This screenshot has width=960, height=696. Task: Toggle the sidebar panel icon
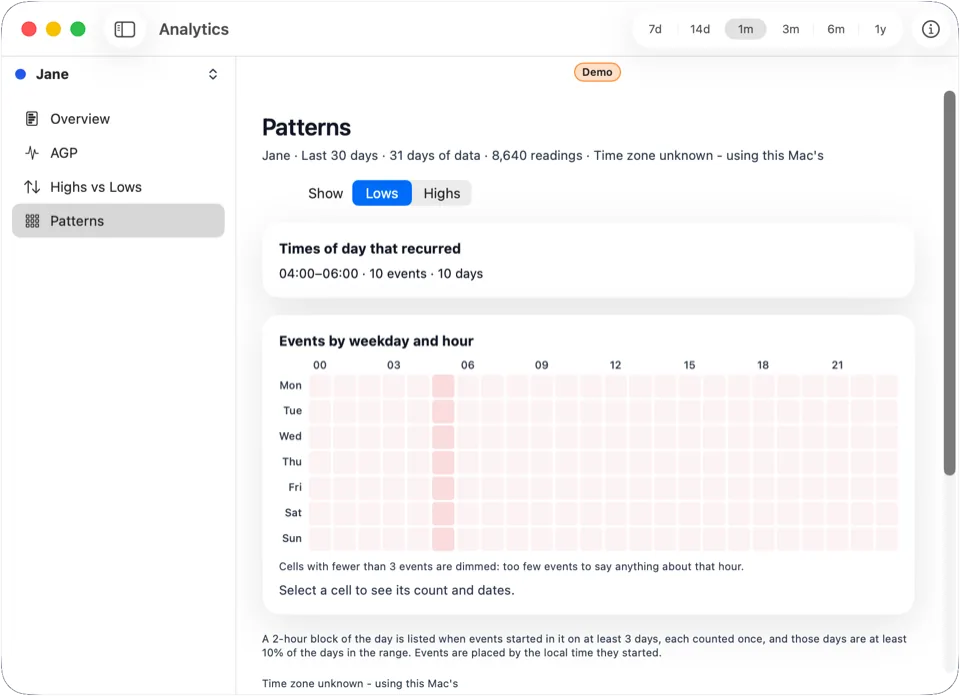[x=125, y=29]
